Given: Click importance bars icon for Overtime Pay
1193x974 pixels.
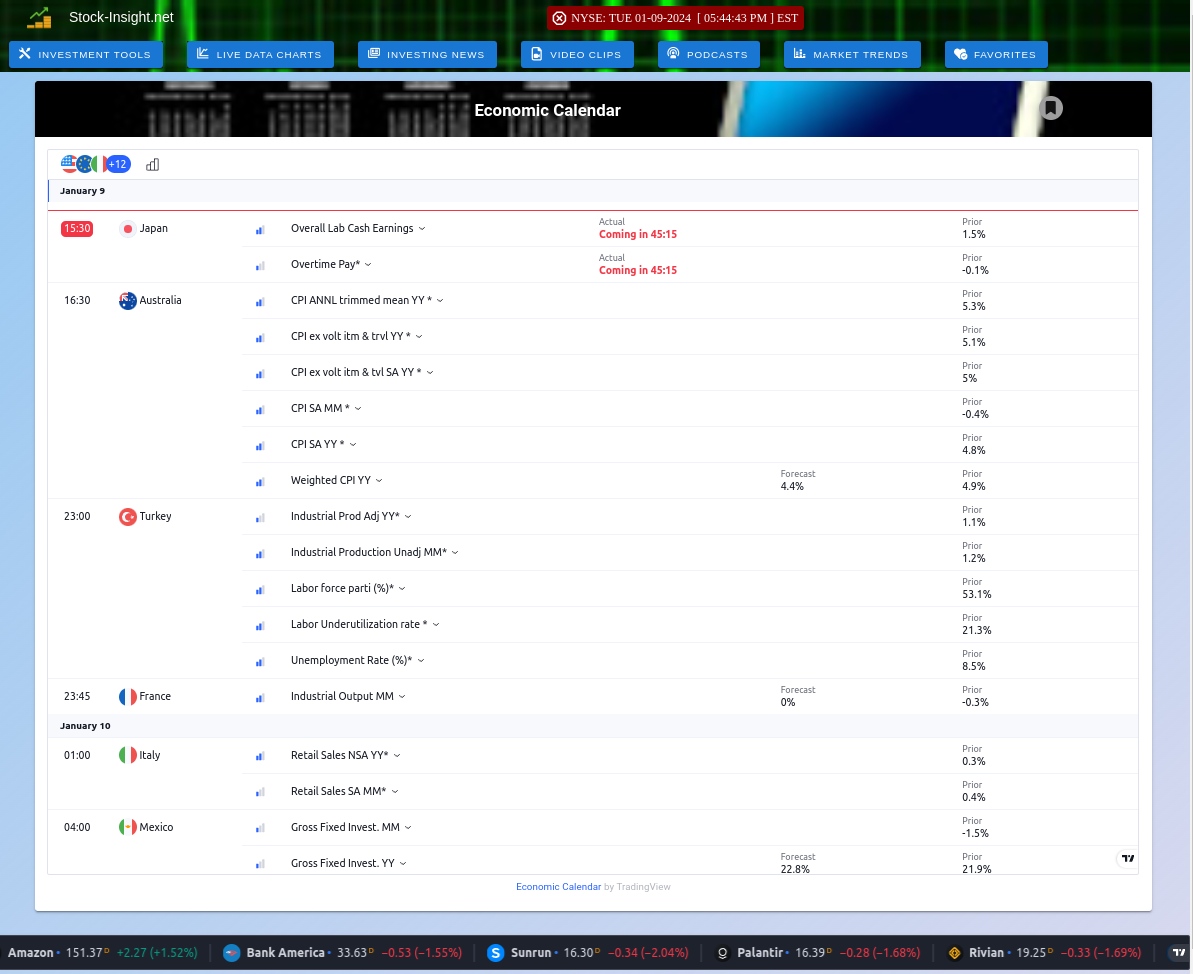Looking at the screenshot, I should (260, 266).
